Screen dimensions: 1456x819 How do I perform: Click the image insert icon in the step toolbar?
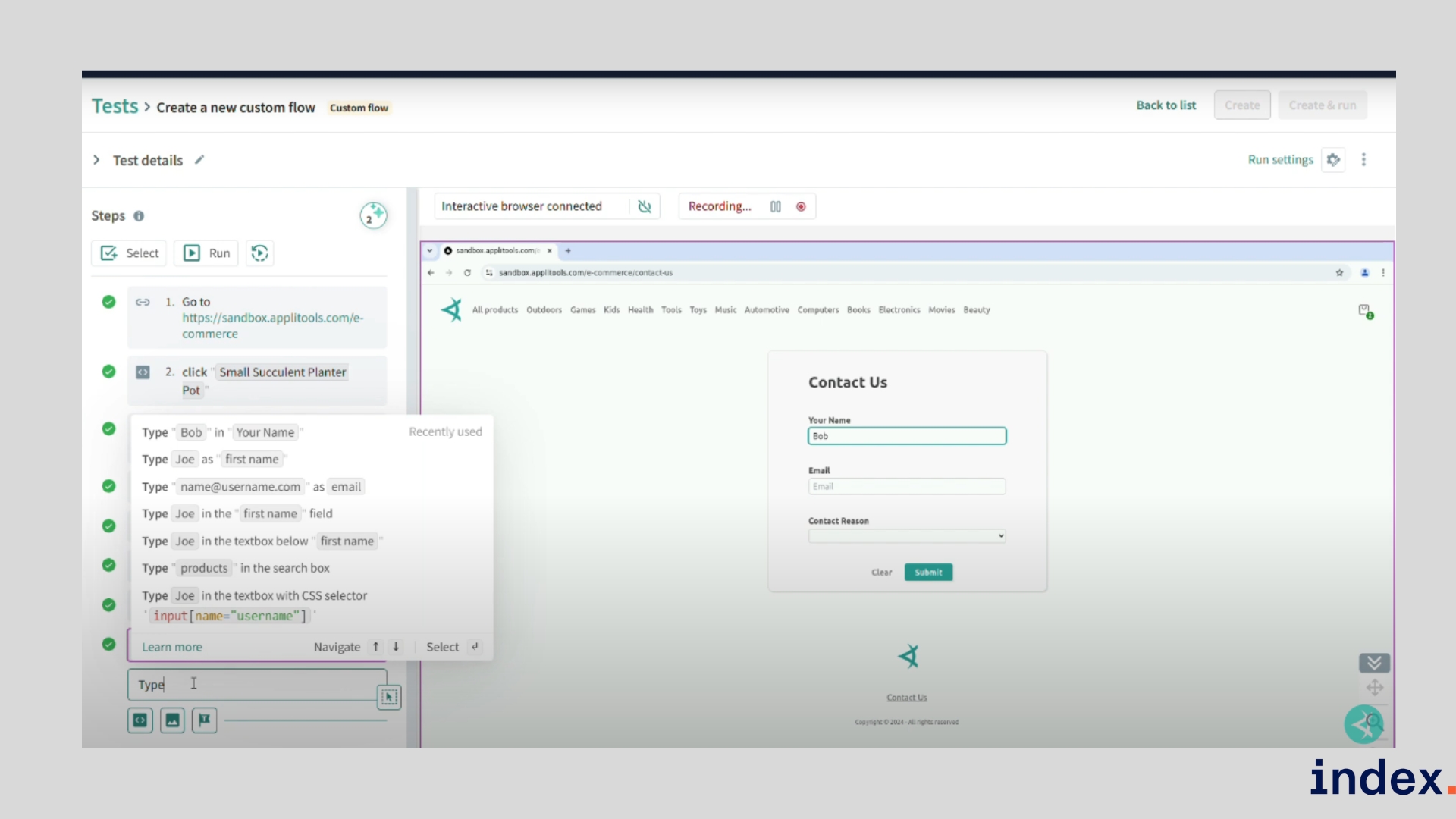[171, 720]
